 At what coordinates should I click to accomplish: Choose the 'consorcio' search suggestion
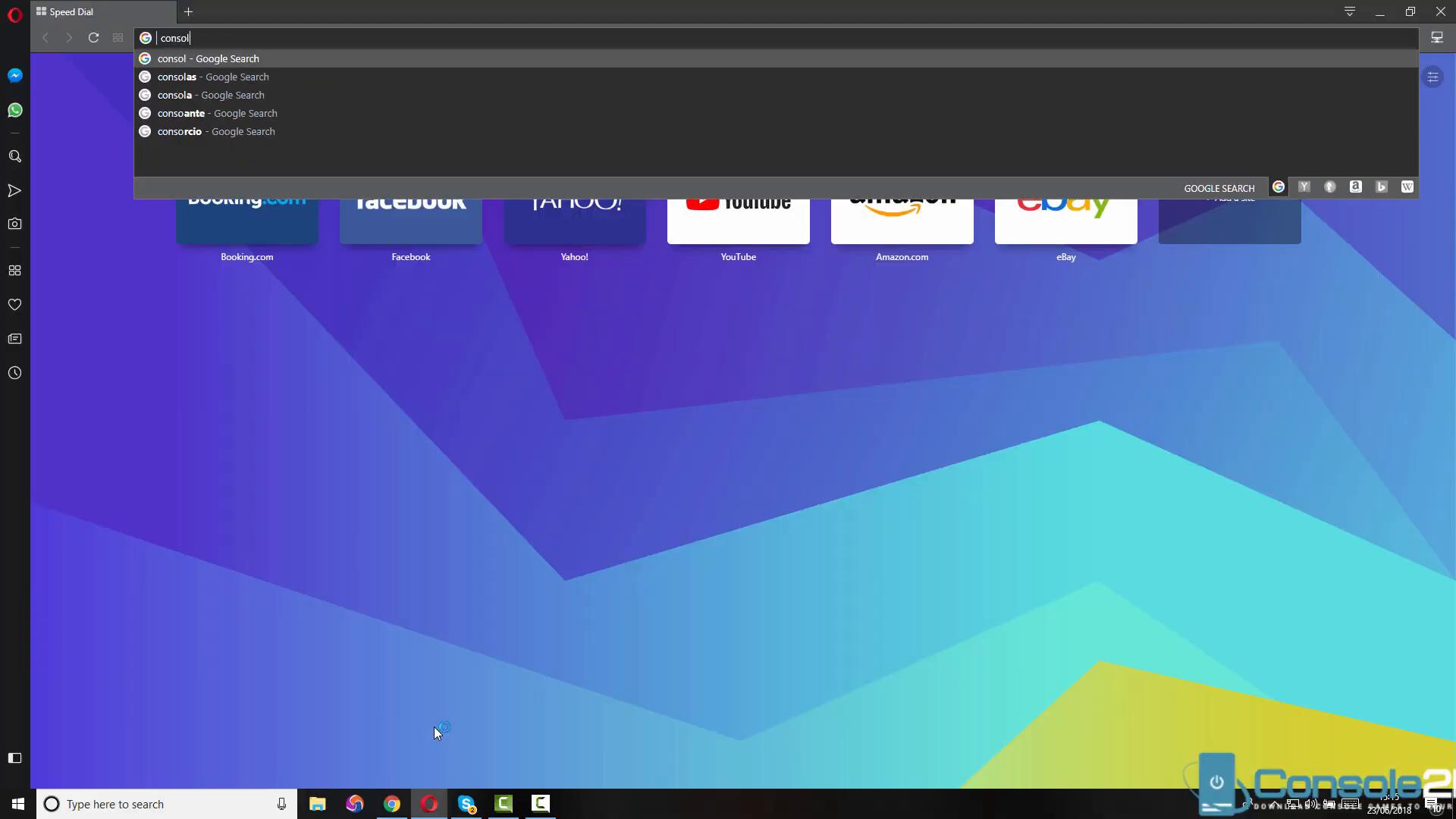(215, 131)
